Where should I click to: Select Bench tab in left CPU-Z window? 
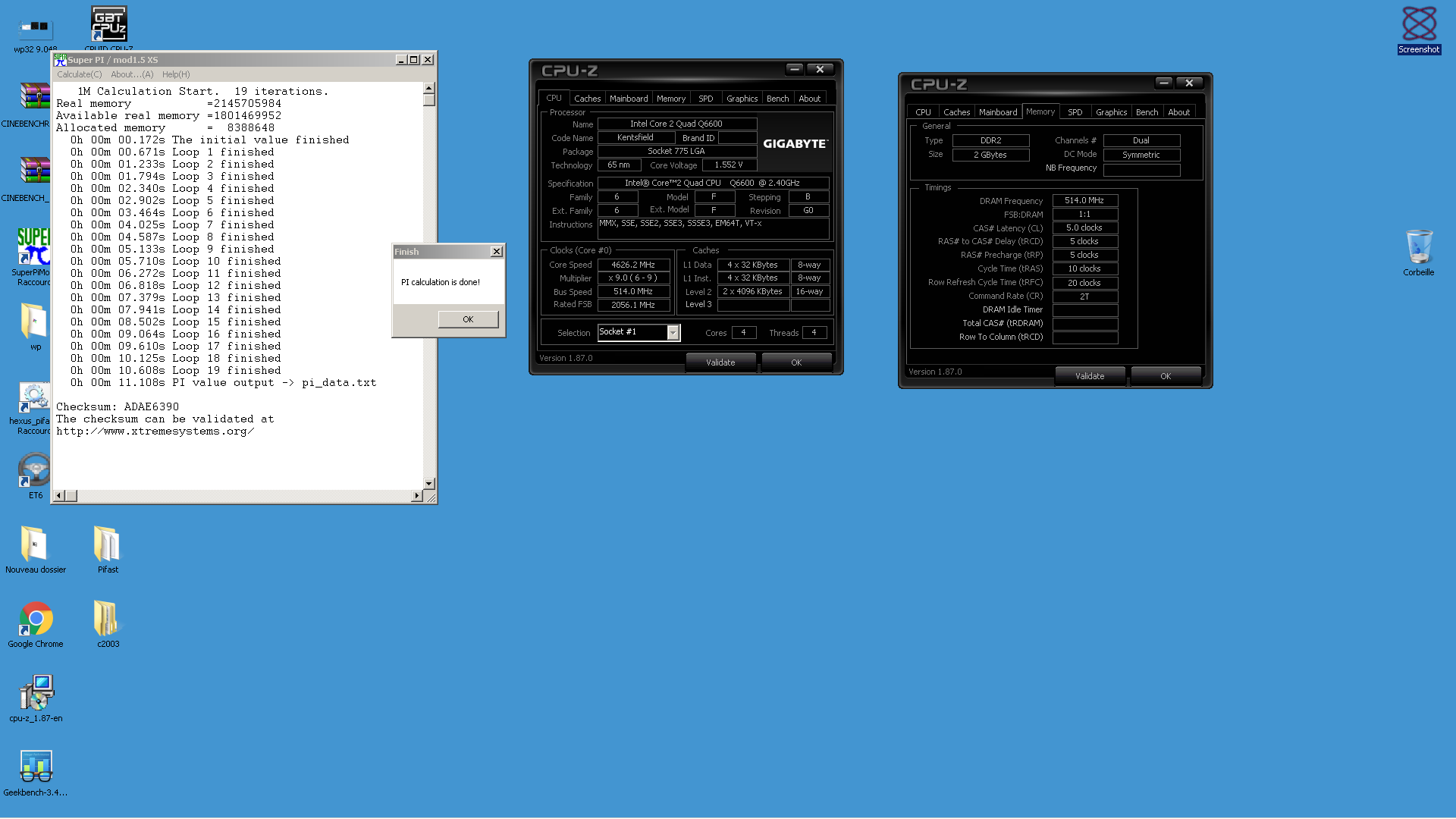tap(777, 99)
